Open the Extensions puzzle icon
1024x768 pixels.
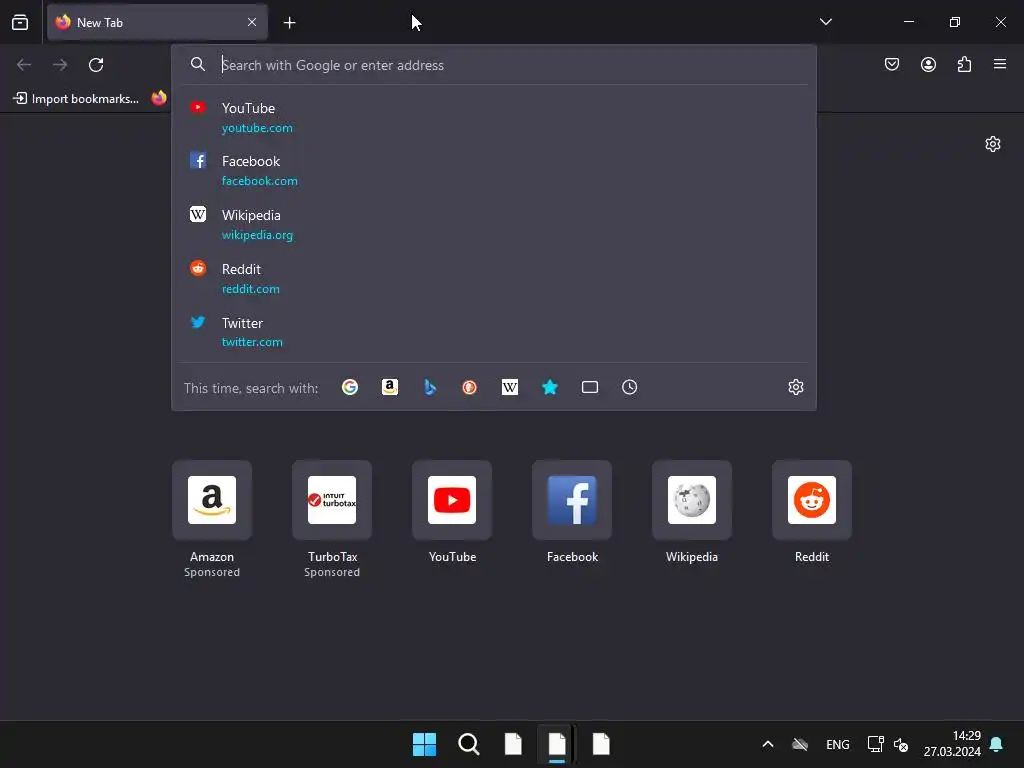964,64
